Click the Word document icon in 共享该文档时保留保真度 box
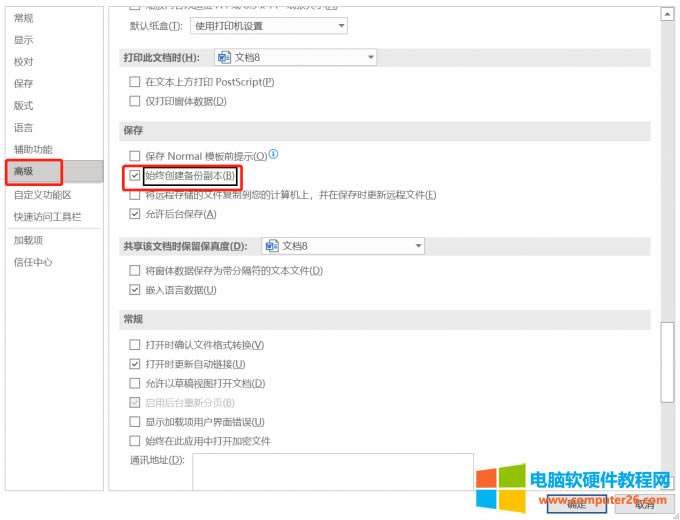This screenshot has width=680, height=520. (270, 246)
